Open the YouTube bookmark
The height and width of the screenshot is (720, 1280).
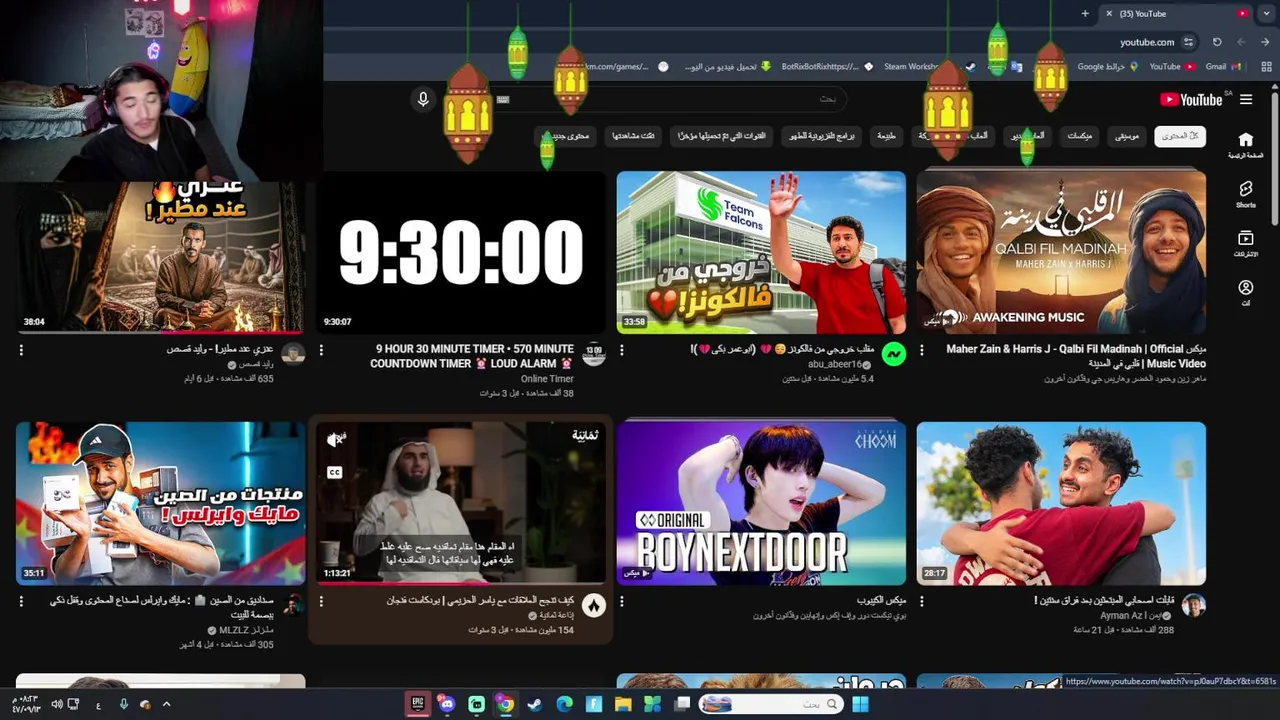(1172, 67)
